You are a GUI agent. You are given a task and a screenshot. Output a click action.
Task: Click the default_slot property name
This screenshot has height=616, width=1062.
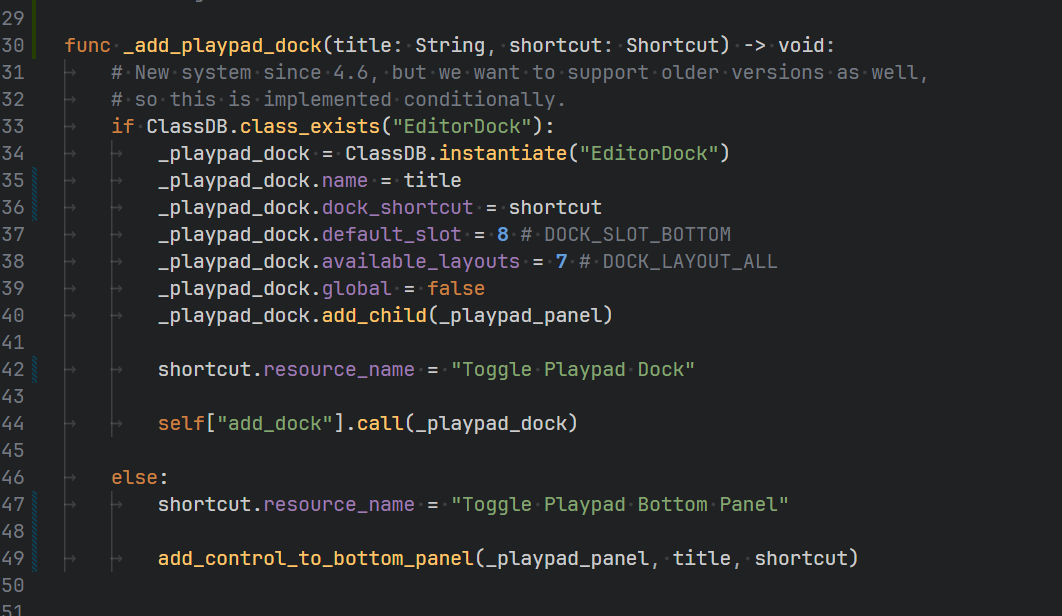click(x=391, y=234)
